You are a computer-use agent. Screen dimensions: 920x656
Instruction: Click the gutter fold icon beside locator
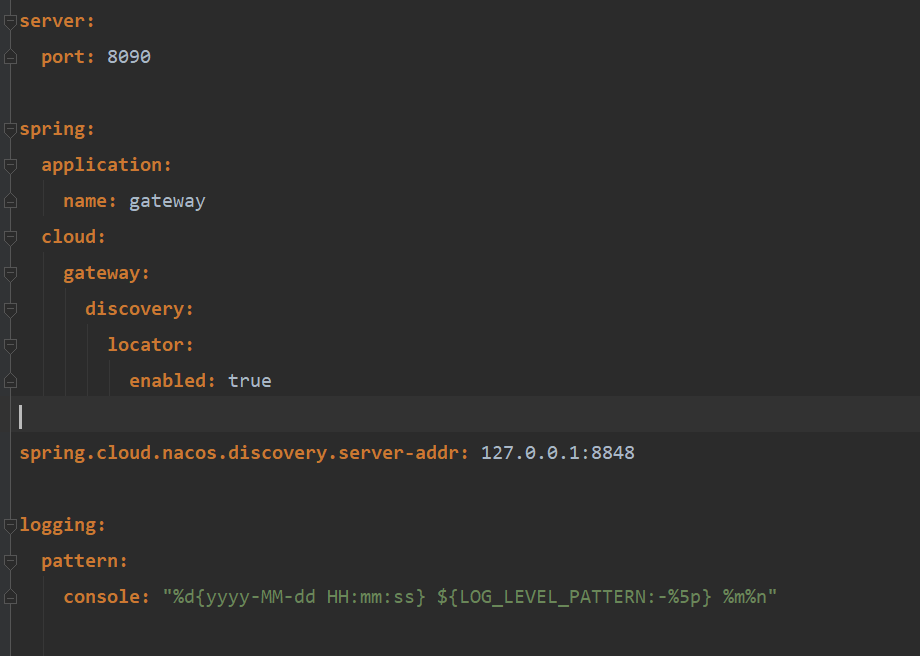(x=9, y=344)
